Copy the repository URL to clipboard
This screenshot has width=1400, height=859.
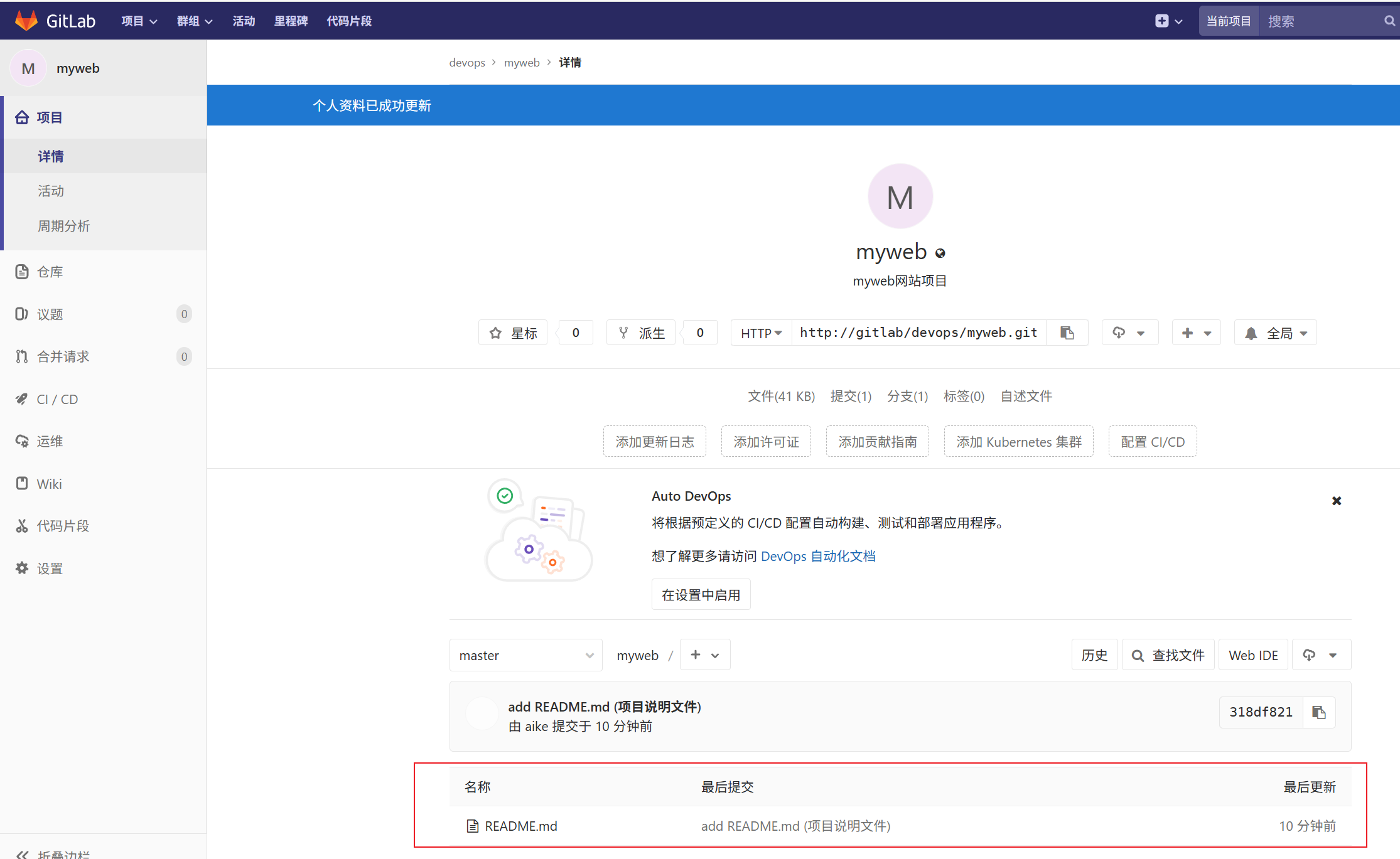[1067, 333]
